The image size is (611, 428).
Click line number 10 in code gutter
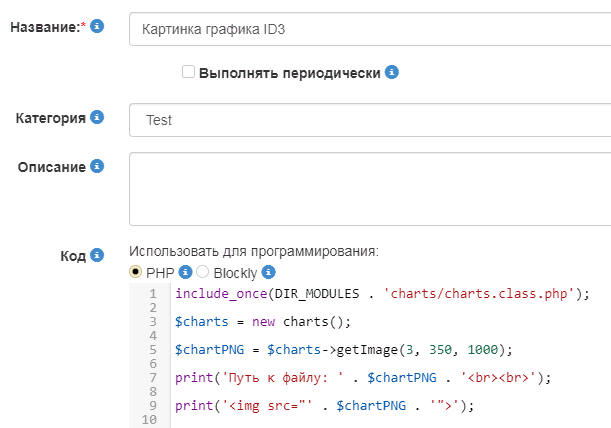click(x=149, y=420)
